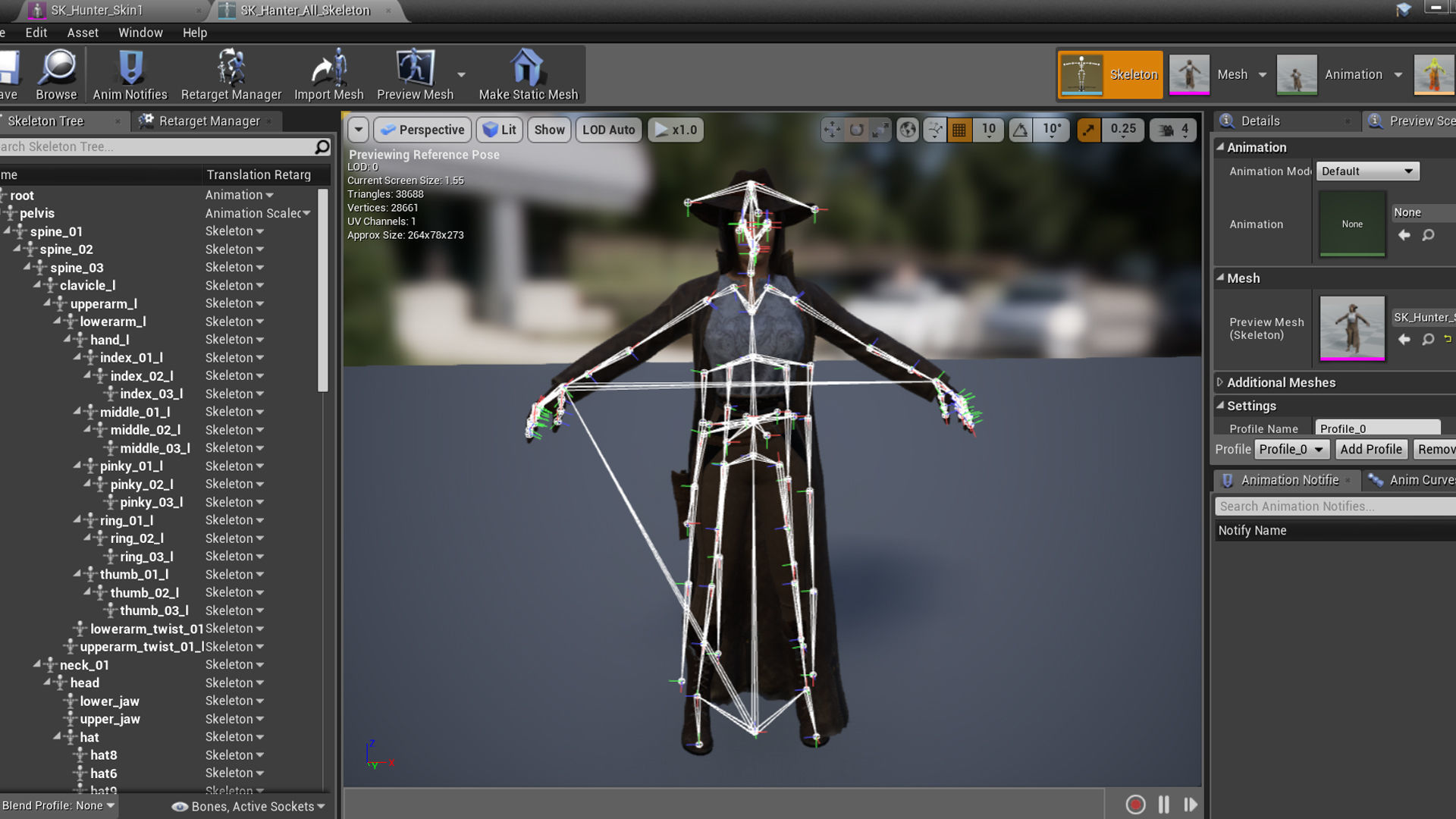
Task: Toggle grid snapping in the viewport toolbar
Action: pos(959,130)
